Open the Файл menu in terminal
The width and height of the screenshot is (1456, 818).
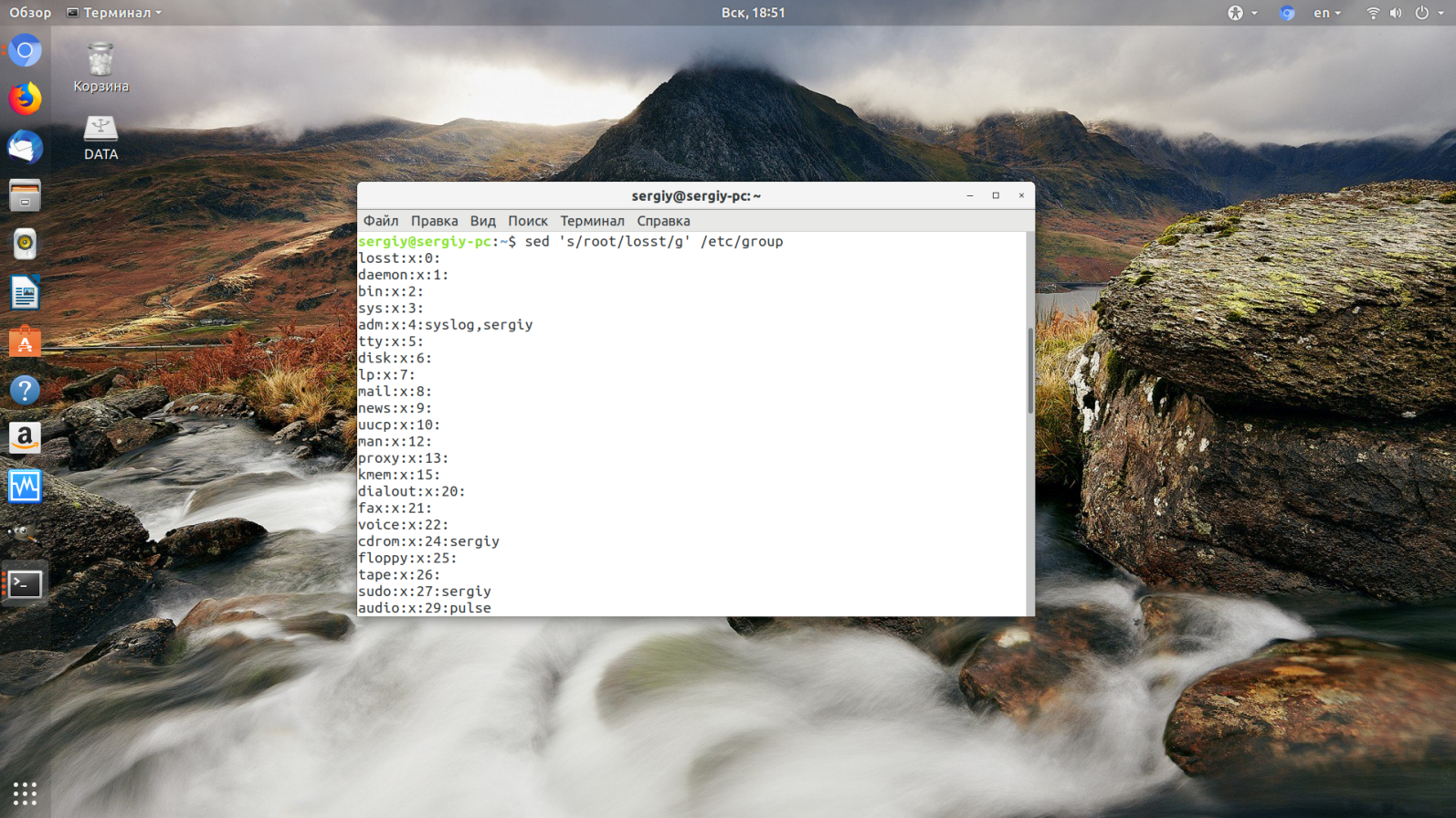click(381, 221)
